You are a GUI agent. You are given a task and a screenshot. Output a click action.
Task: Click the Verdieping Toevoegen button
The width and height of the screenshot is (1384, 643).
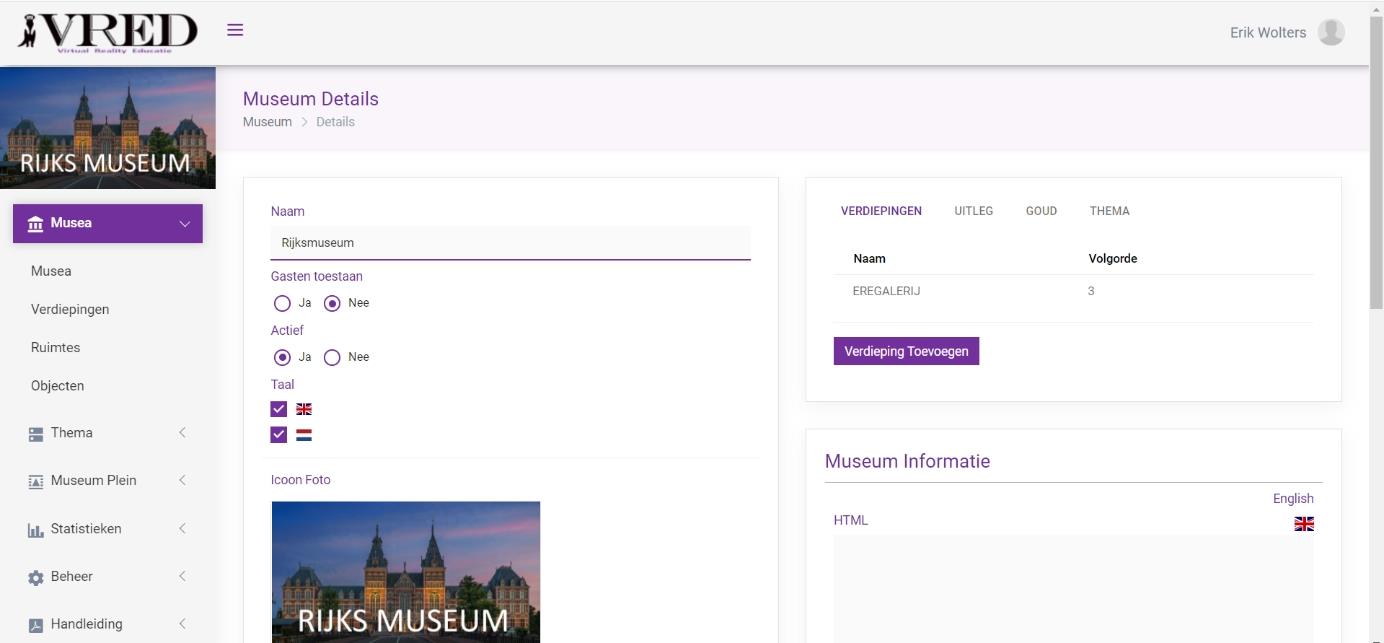(906, 351)
